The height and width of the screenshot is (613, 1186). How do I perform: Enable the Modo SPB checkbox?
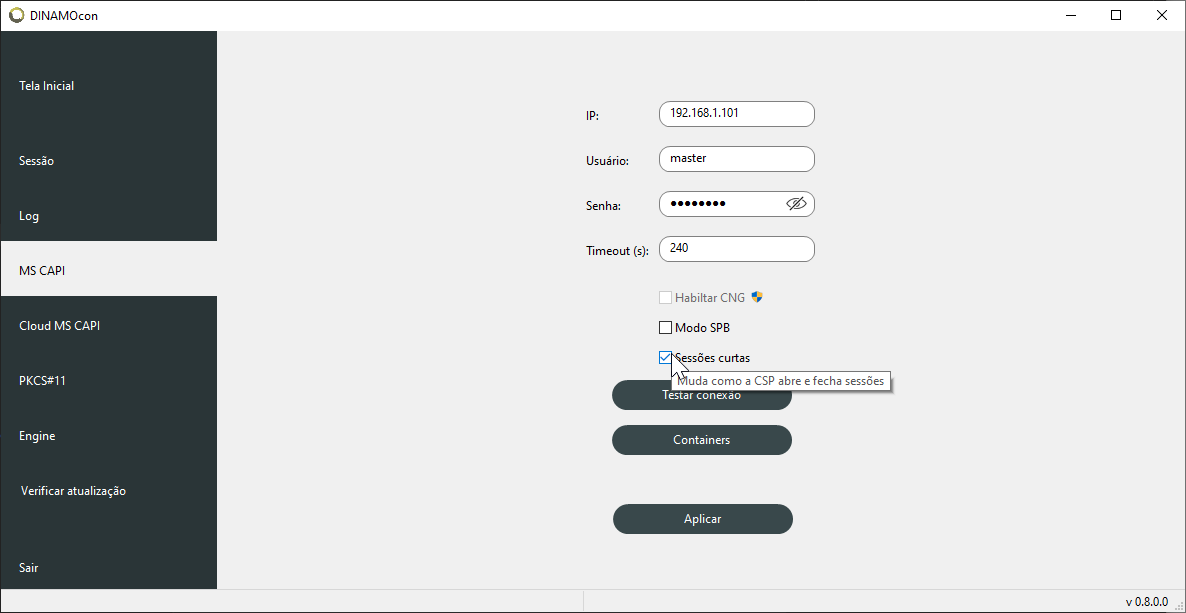pos(666,328)
